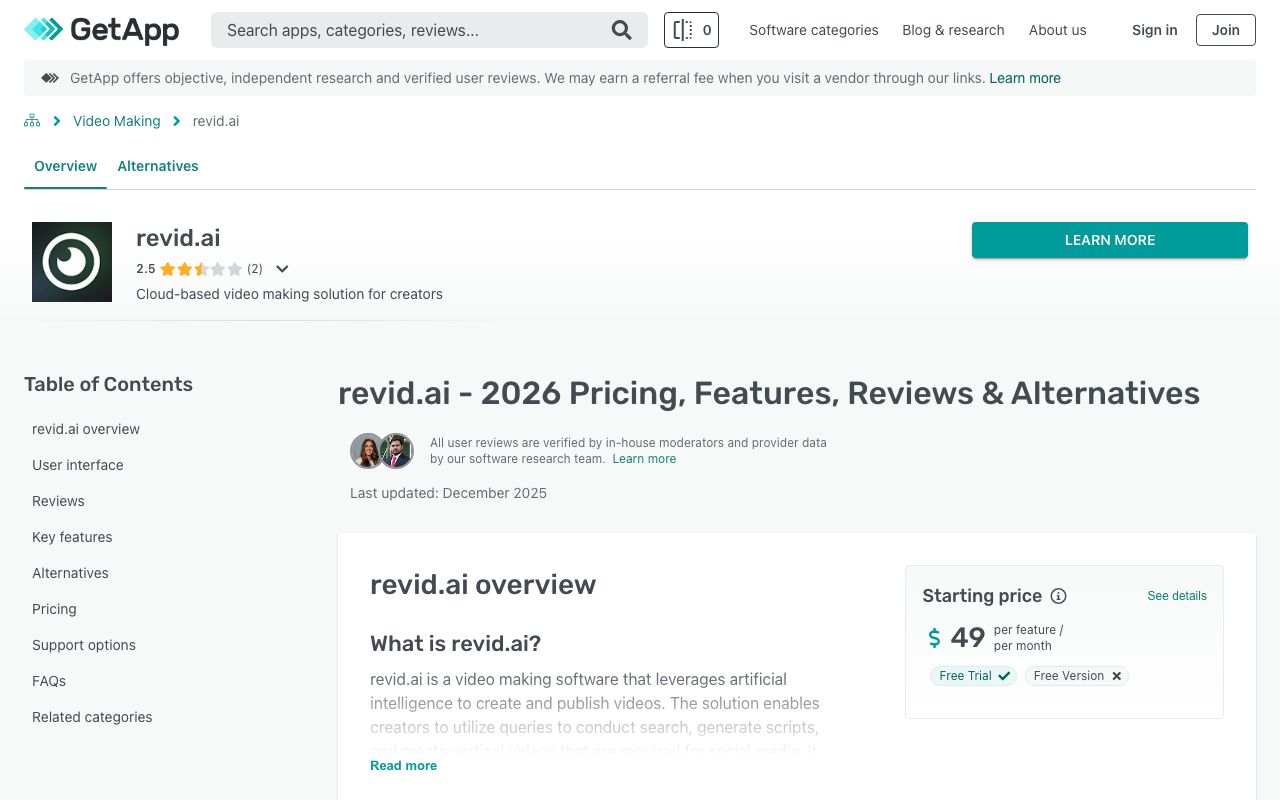Open Learn more about verified reviews
This screenshot has height=800, width=1280.
pos(644,459)
